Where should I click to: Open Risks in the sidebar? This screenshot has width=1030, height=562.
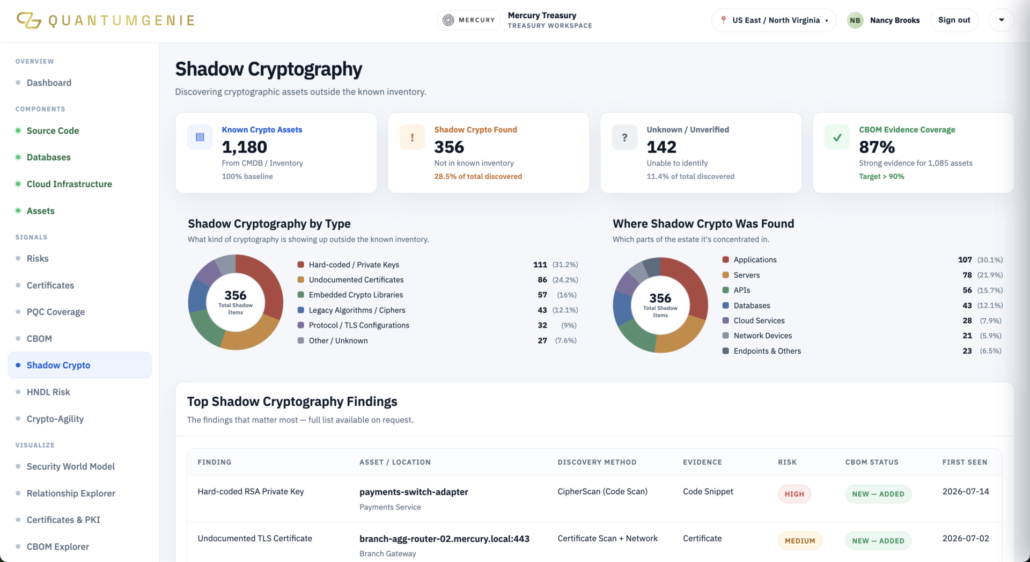pos(37,259)
